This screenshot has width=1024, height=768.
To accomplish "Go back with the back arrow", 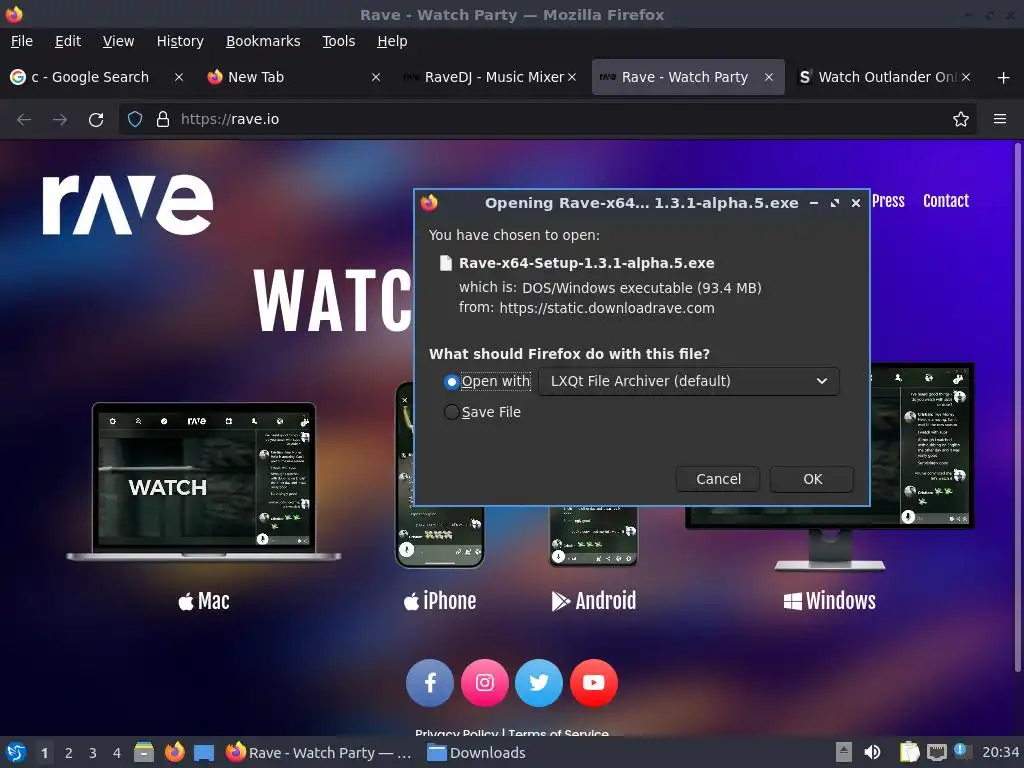I will tap(24, 120).
